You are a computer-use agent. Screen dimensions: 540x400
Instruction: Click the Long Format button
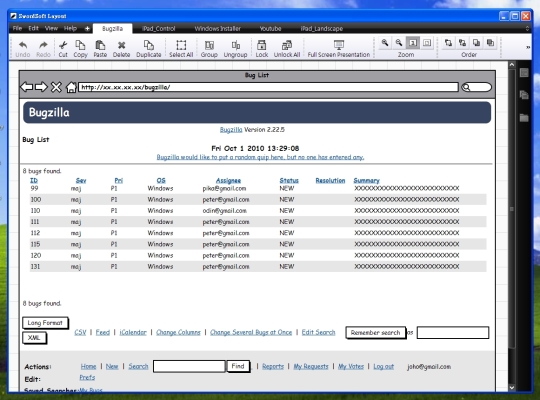coord(45,323)
